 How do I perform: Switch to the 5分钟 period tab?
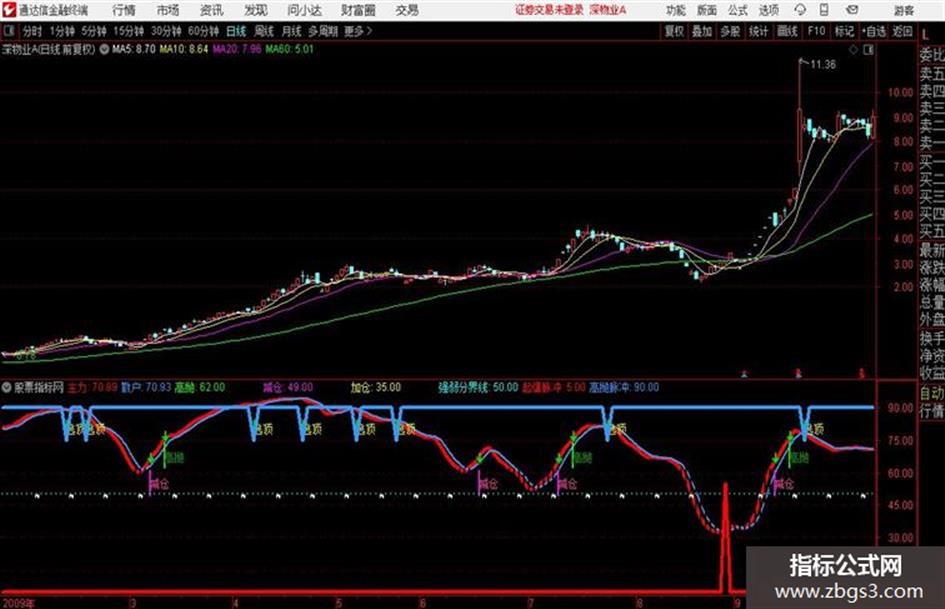click(94, 31)
